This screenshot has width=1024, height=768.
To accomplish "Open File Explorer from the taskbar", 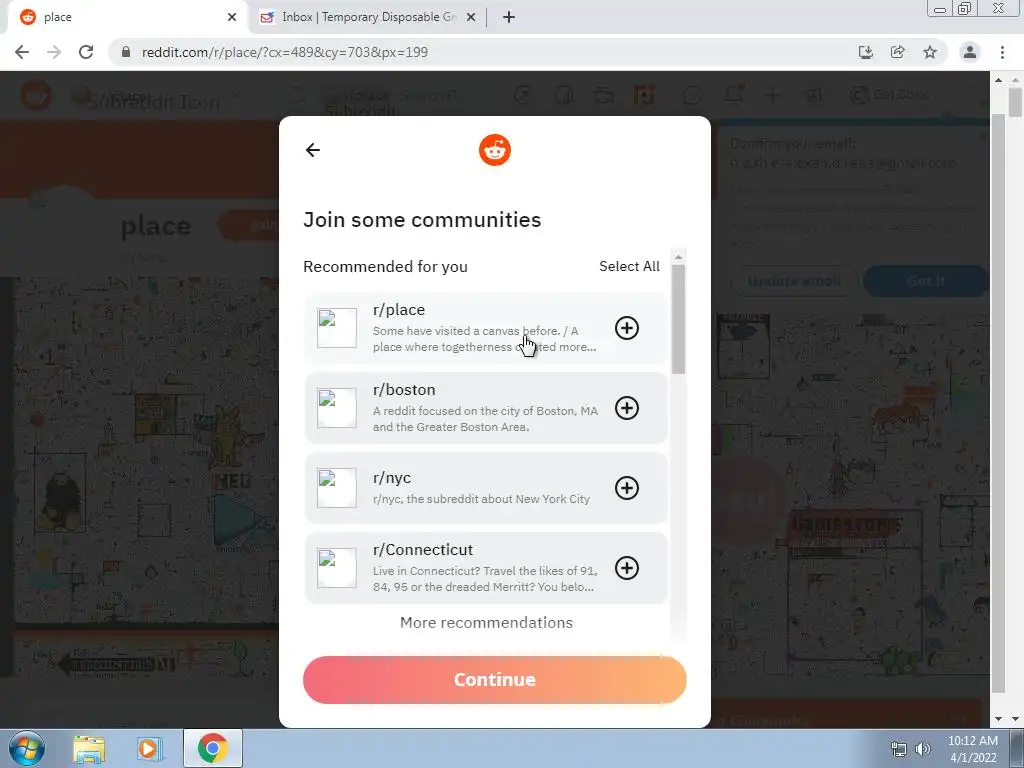I will click(89, 749).
